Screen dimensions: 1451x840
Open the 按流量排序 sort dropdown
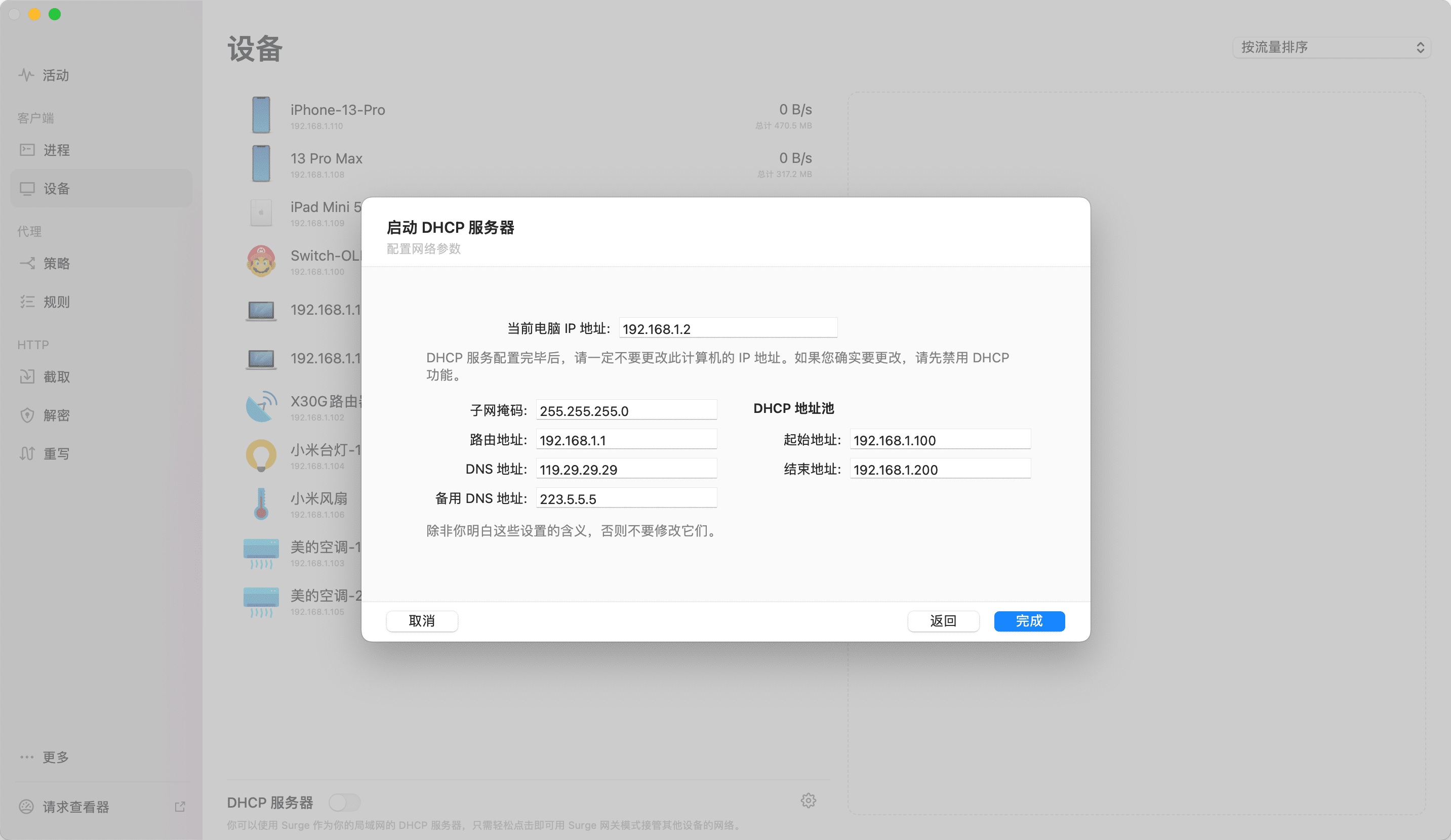[1331, 47]
